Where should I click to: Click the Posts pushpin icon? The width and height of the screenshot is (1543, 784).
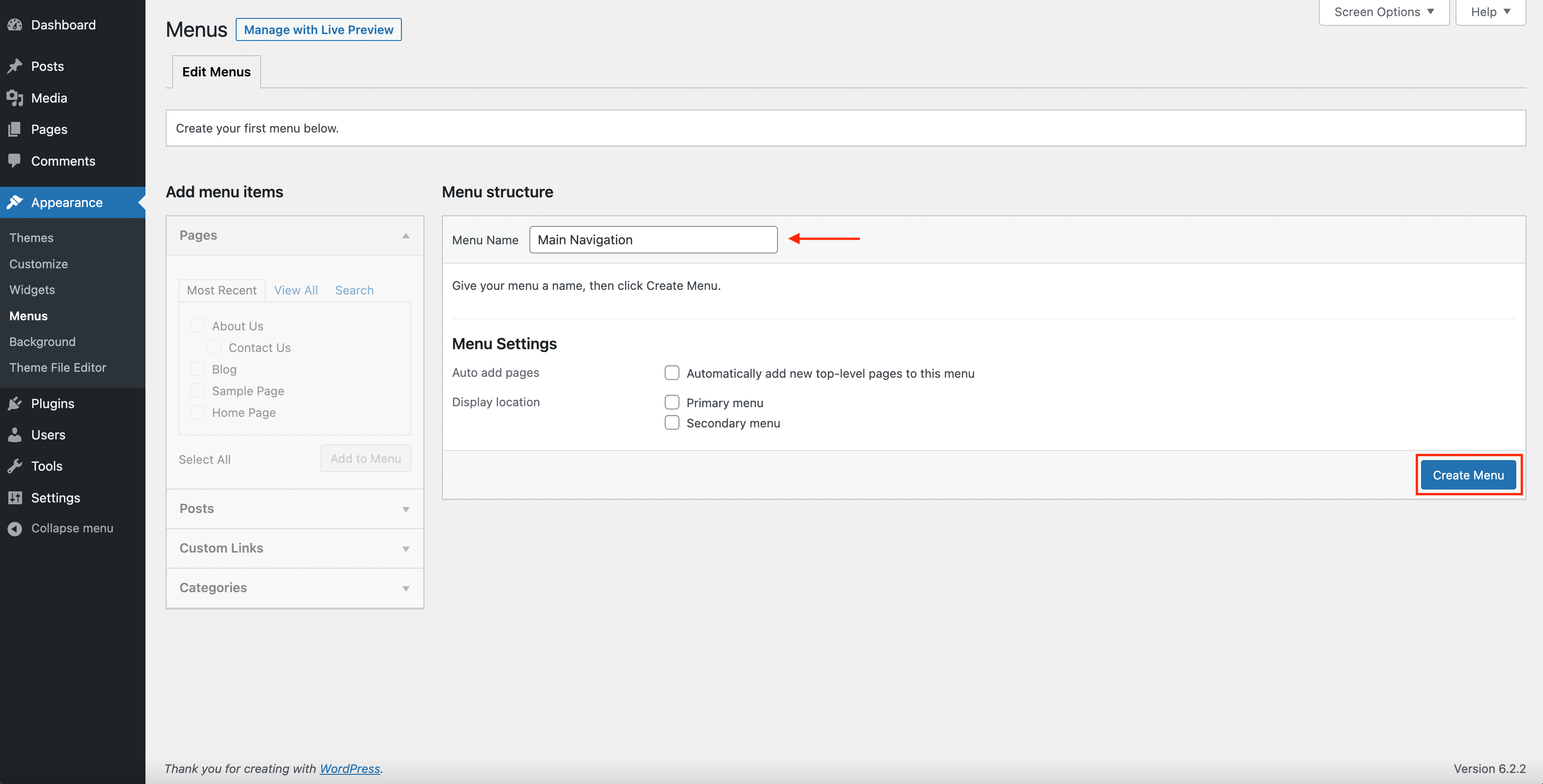(x=15, y=66)
